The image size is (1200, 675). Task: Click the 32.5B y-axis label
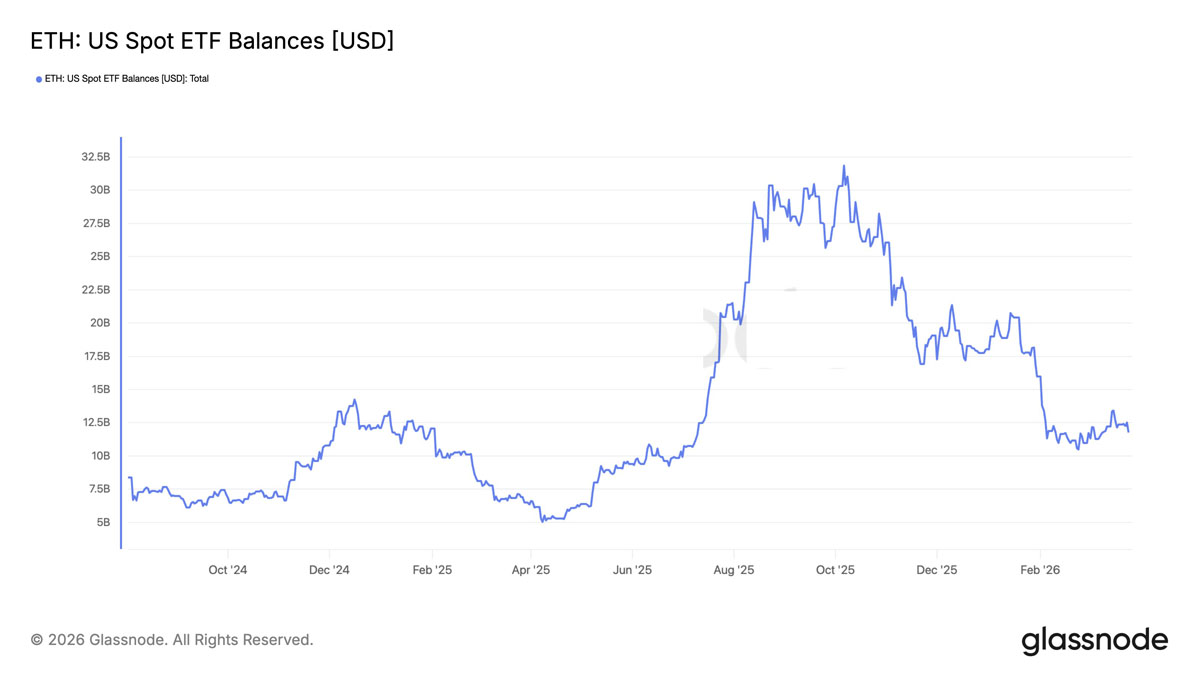coord(95,157)
